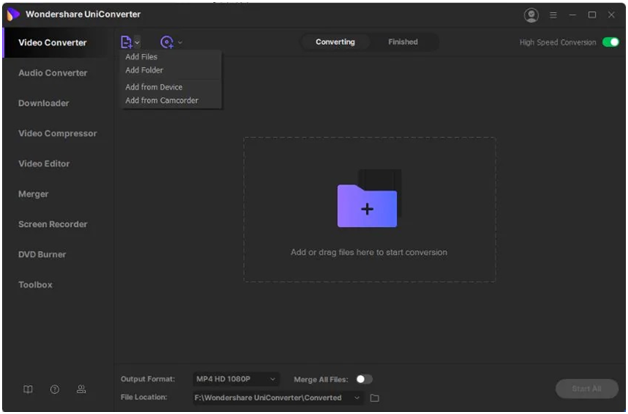Screen dimensions: 628x414
Task: Open the Toolbox section
Action: [x=35, y=285]
